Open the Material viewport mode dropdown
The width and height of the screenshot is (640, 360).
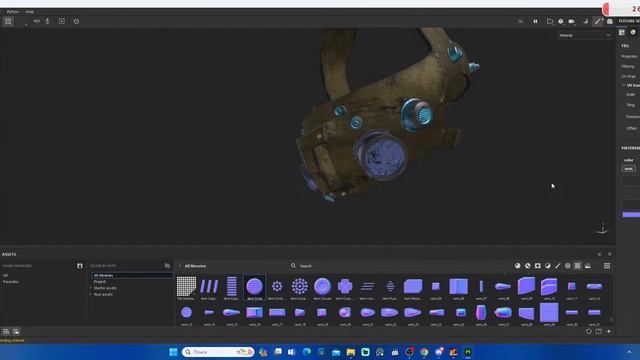point(584,36)
